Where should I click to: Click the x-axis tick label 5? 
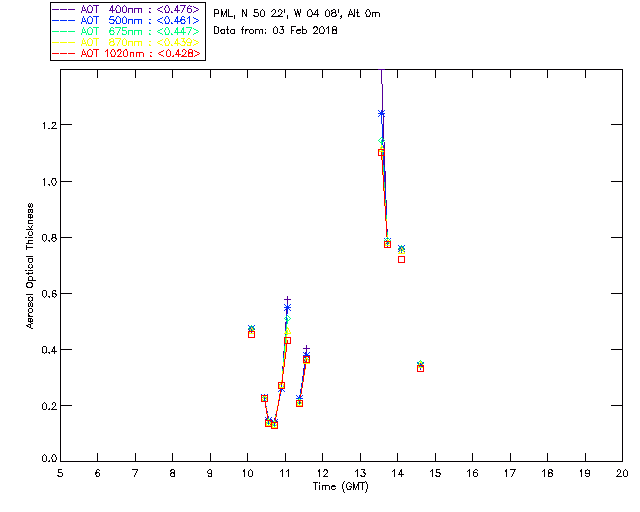pyautogui.click(x=60, y=473)
